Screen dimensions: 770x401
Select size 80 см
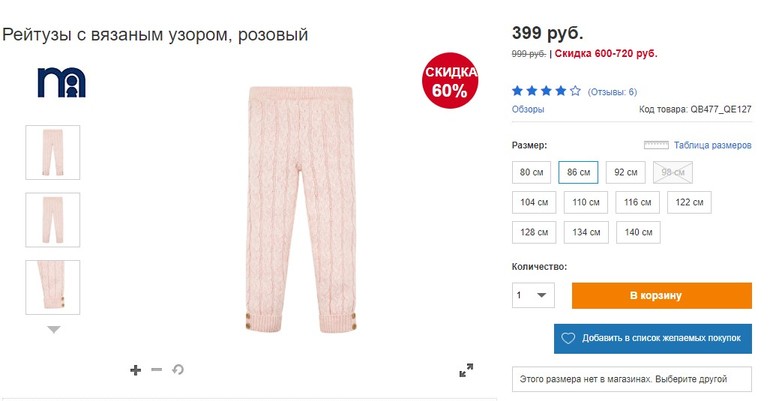click(x=530, y=172)
